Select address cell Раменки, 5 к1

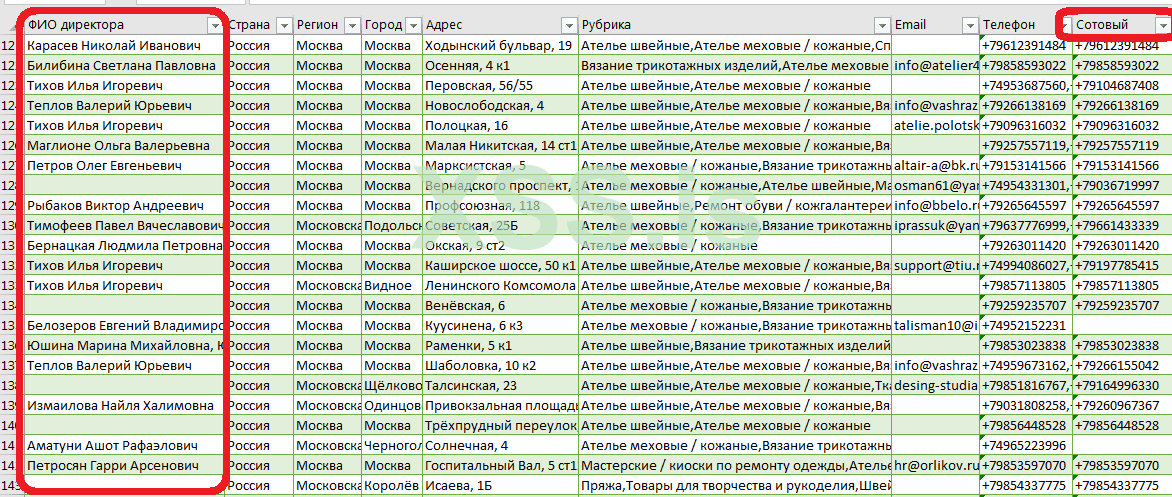coord(500,345)
